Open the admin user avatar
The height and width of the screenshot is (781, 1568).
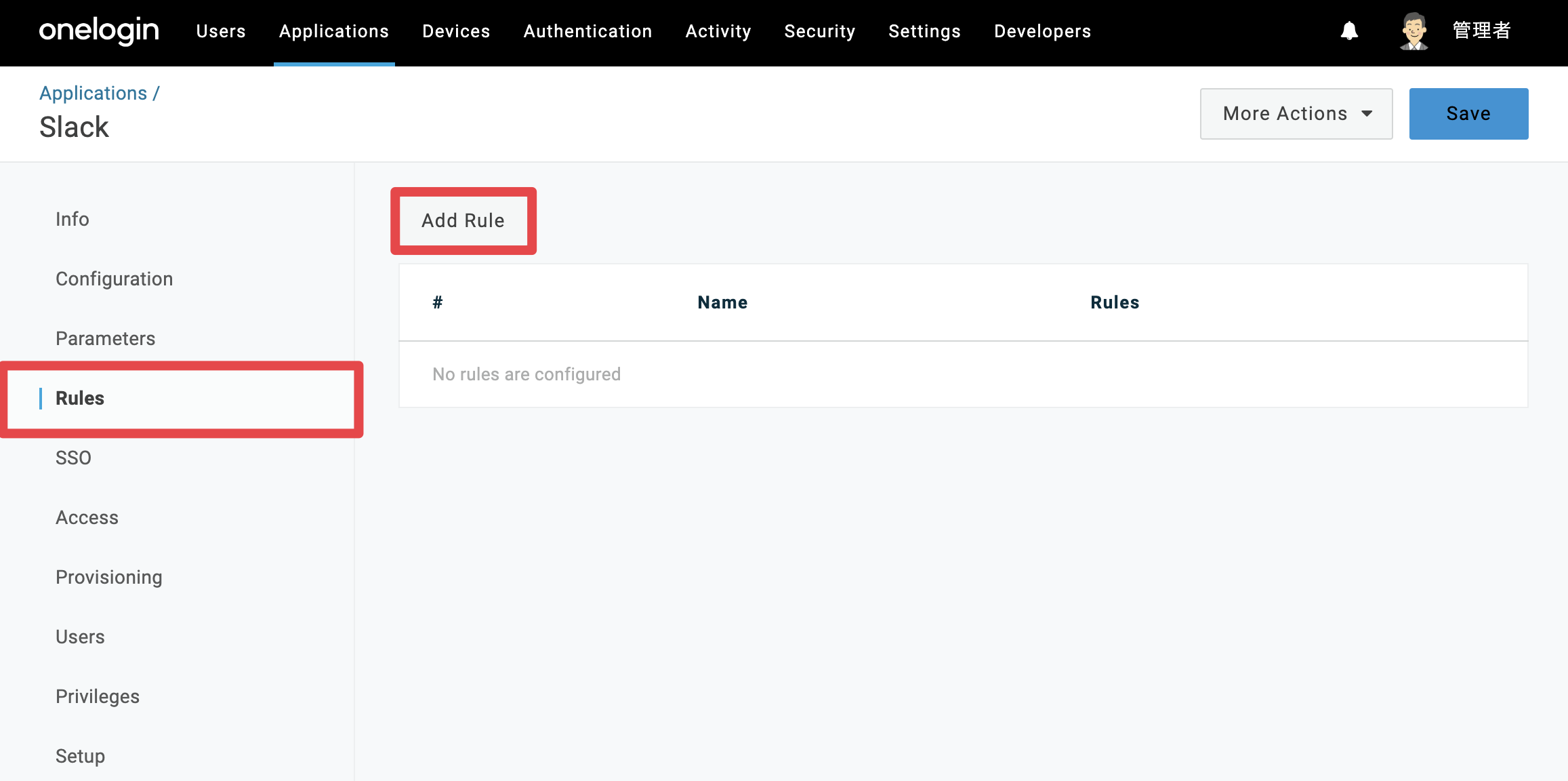(1414, 31)
